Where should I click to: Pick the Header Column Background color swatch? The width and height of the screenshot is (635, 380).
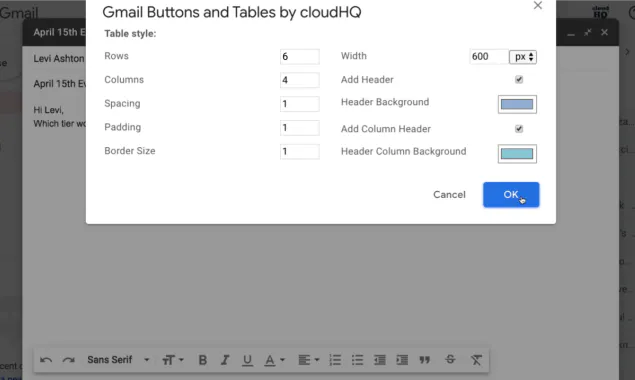(517, 154)
